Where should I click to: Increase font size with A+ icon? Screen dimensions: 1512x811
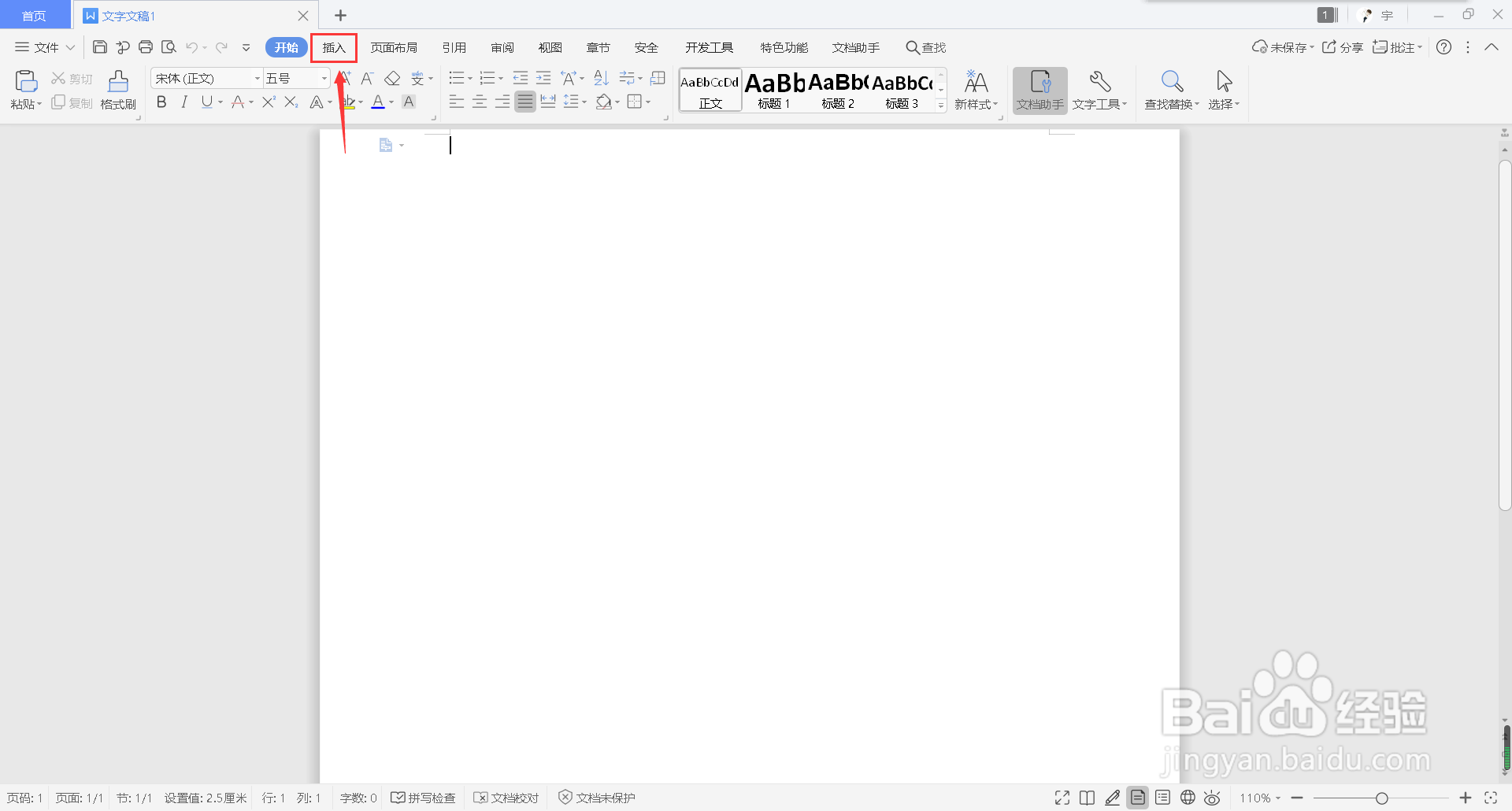pos(346,79)
